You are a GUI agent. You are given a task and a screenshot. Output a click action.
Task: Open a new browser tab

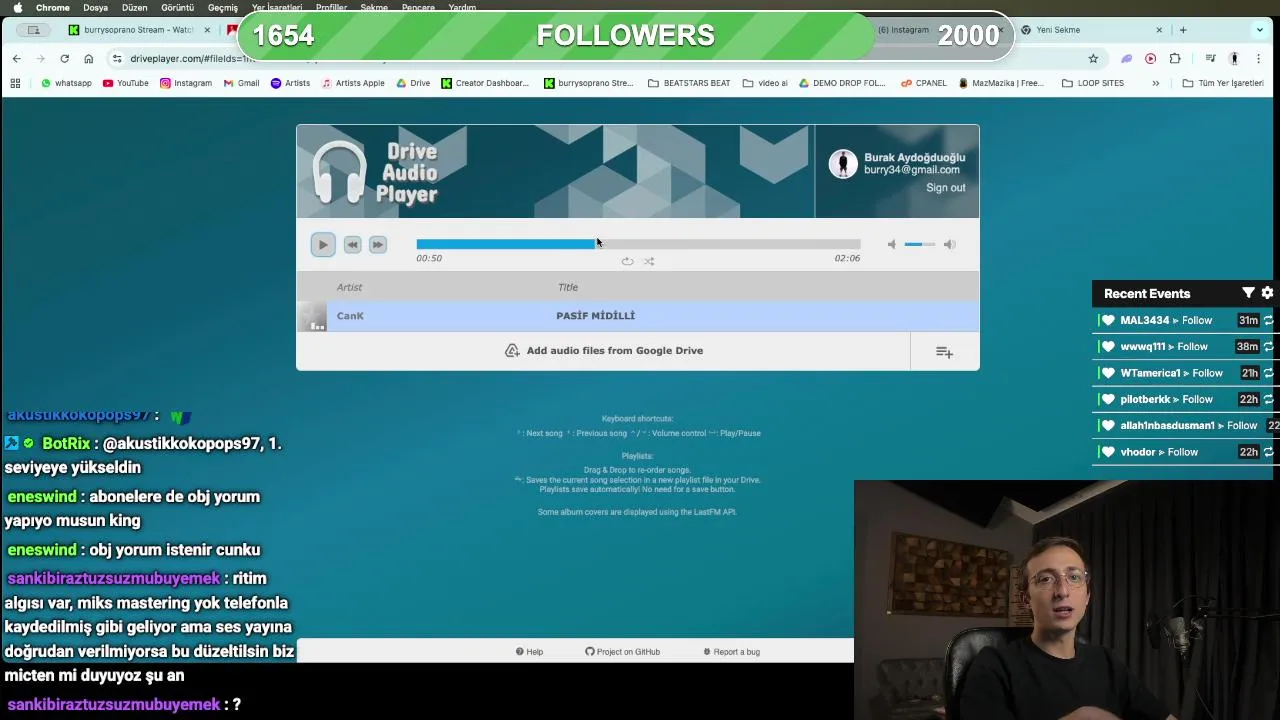[x=1183, y=30]
